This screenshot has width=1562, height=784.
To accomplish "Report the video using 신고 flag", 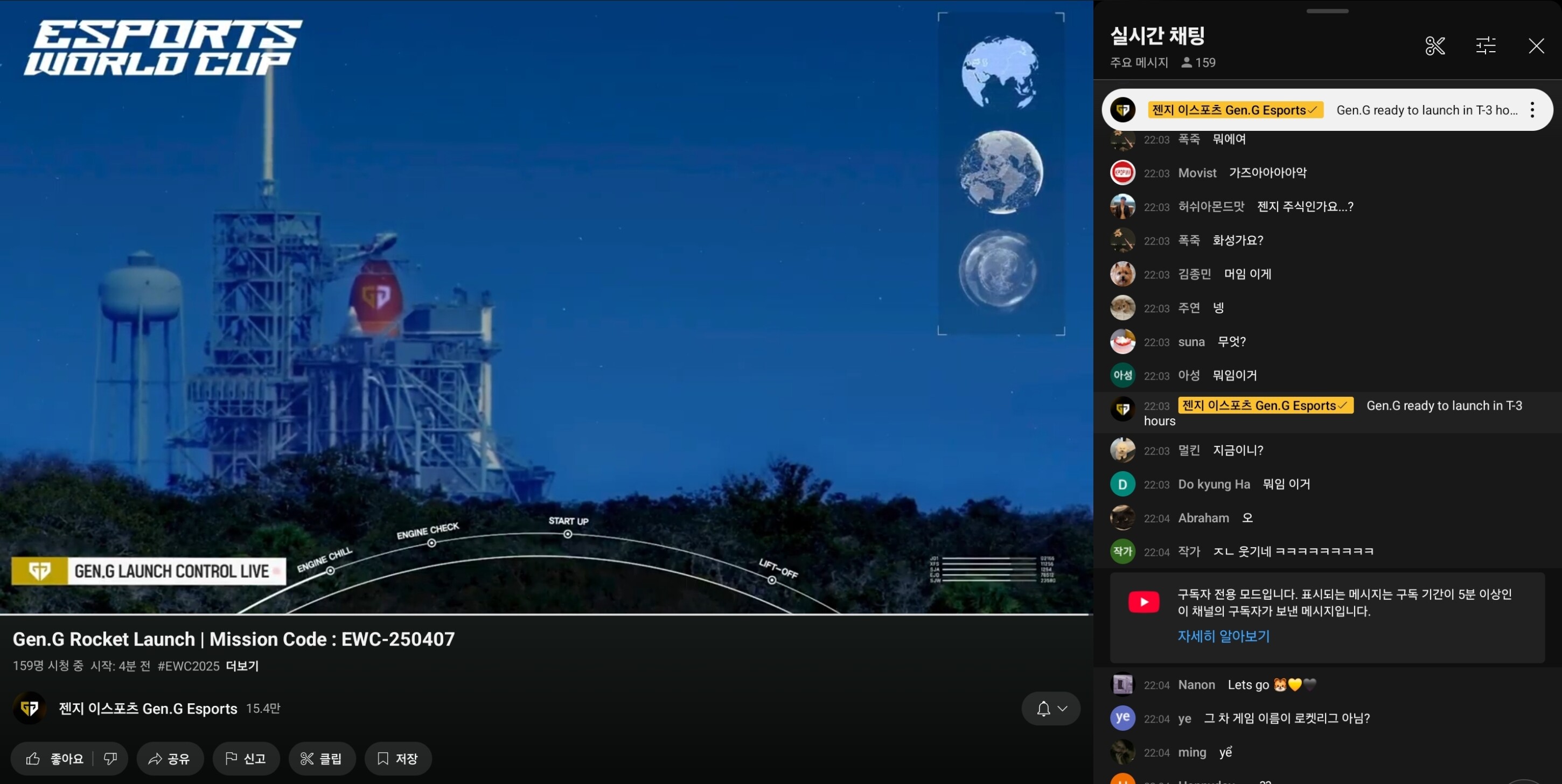I will click(x=246, y=758).
